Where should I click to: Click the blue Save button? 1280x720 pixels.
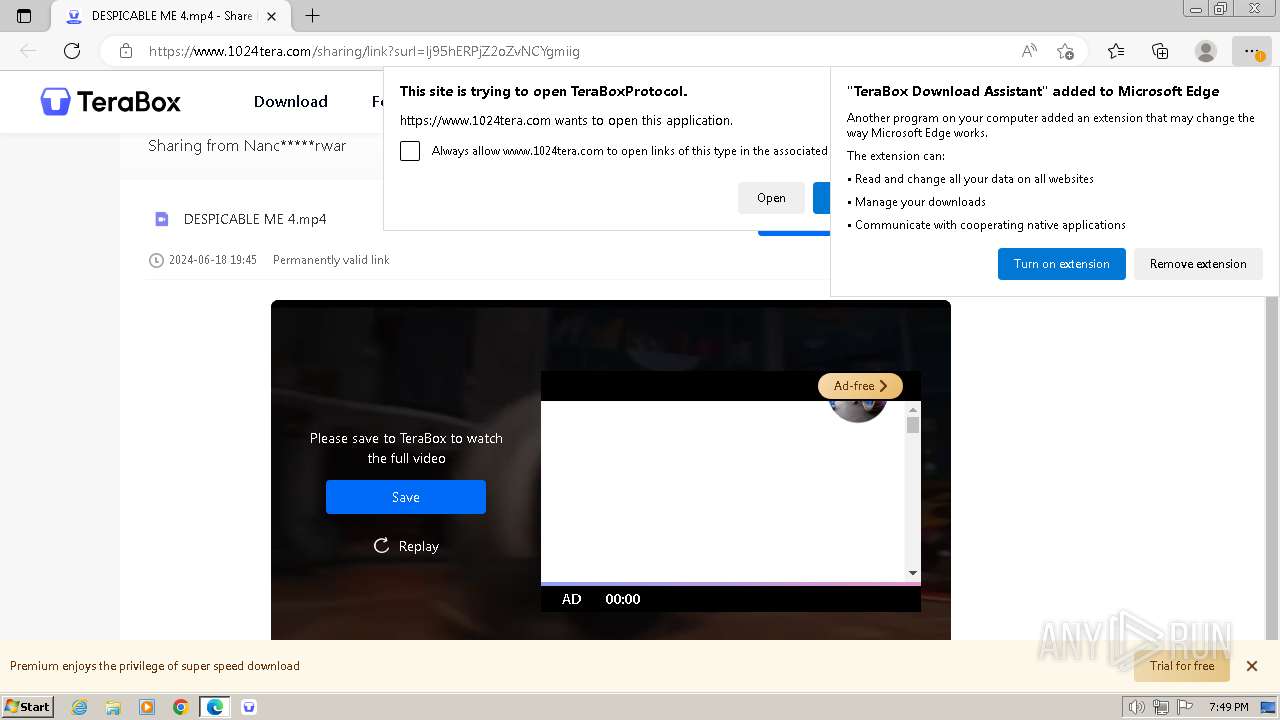pos(405,497)
